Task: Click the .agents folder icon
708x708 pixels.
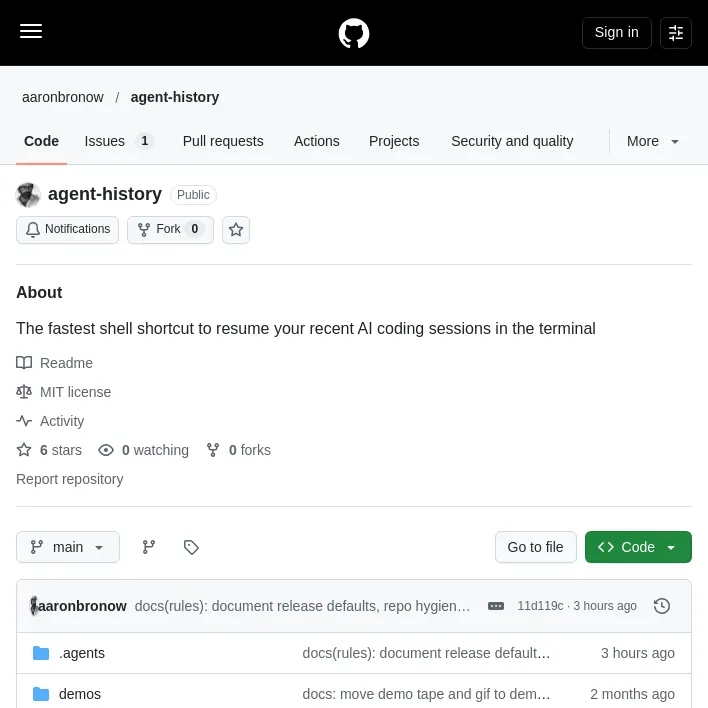Action: click(x=41, y=653)
